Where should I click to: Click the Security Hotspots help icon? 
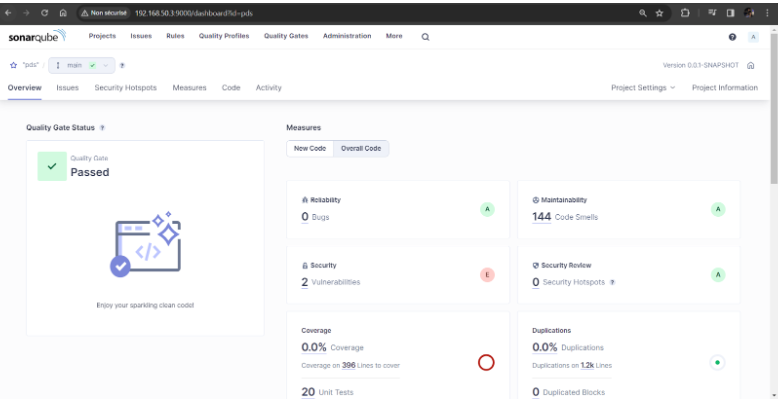click(x=612, y=282)
